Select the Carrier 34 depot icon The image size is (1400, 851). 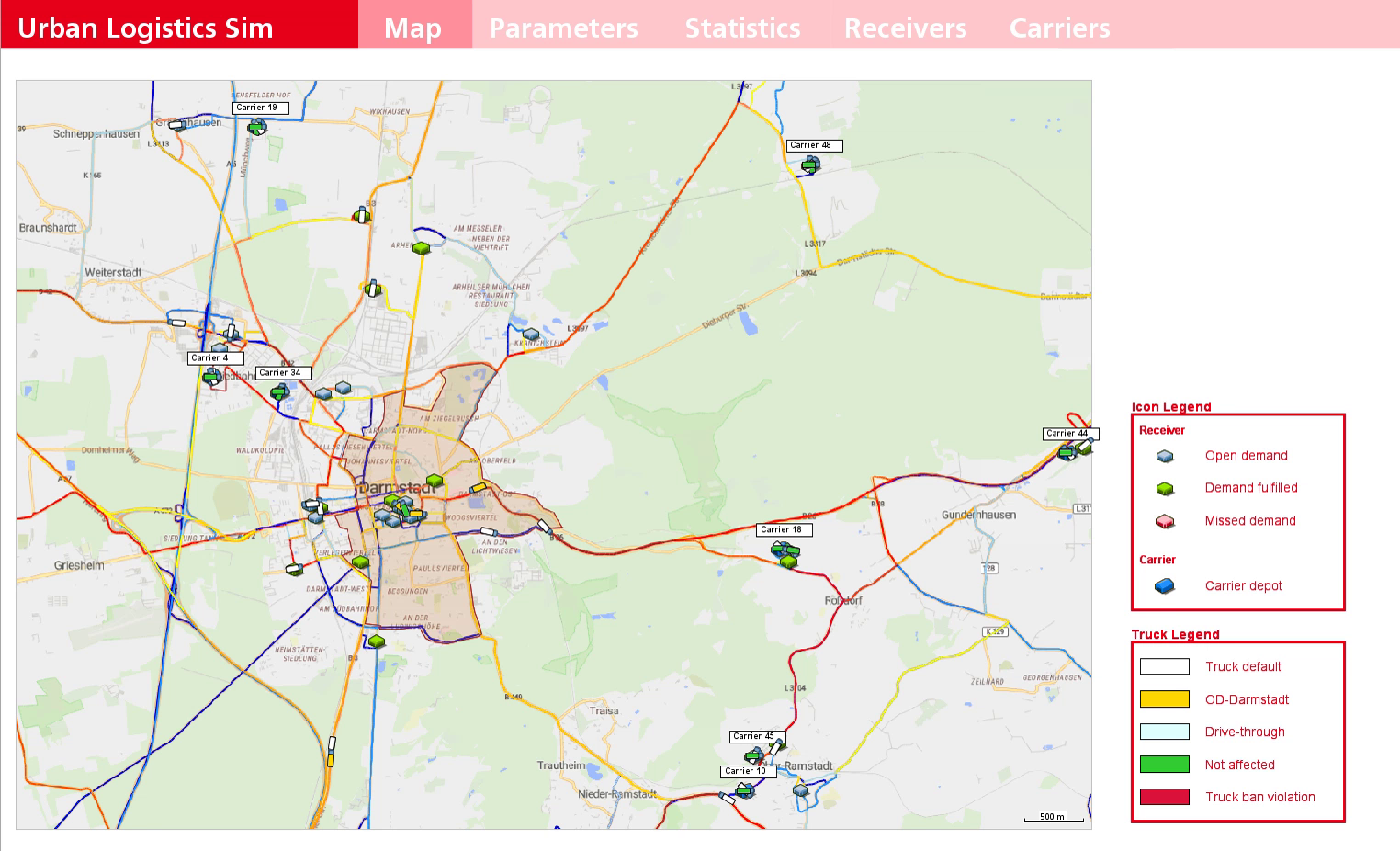pyautogui.click(x=280, y=392)
